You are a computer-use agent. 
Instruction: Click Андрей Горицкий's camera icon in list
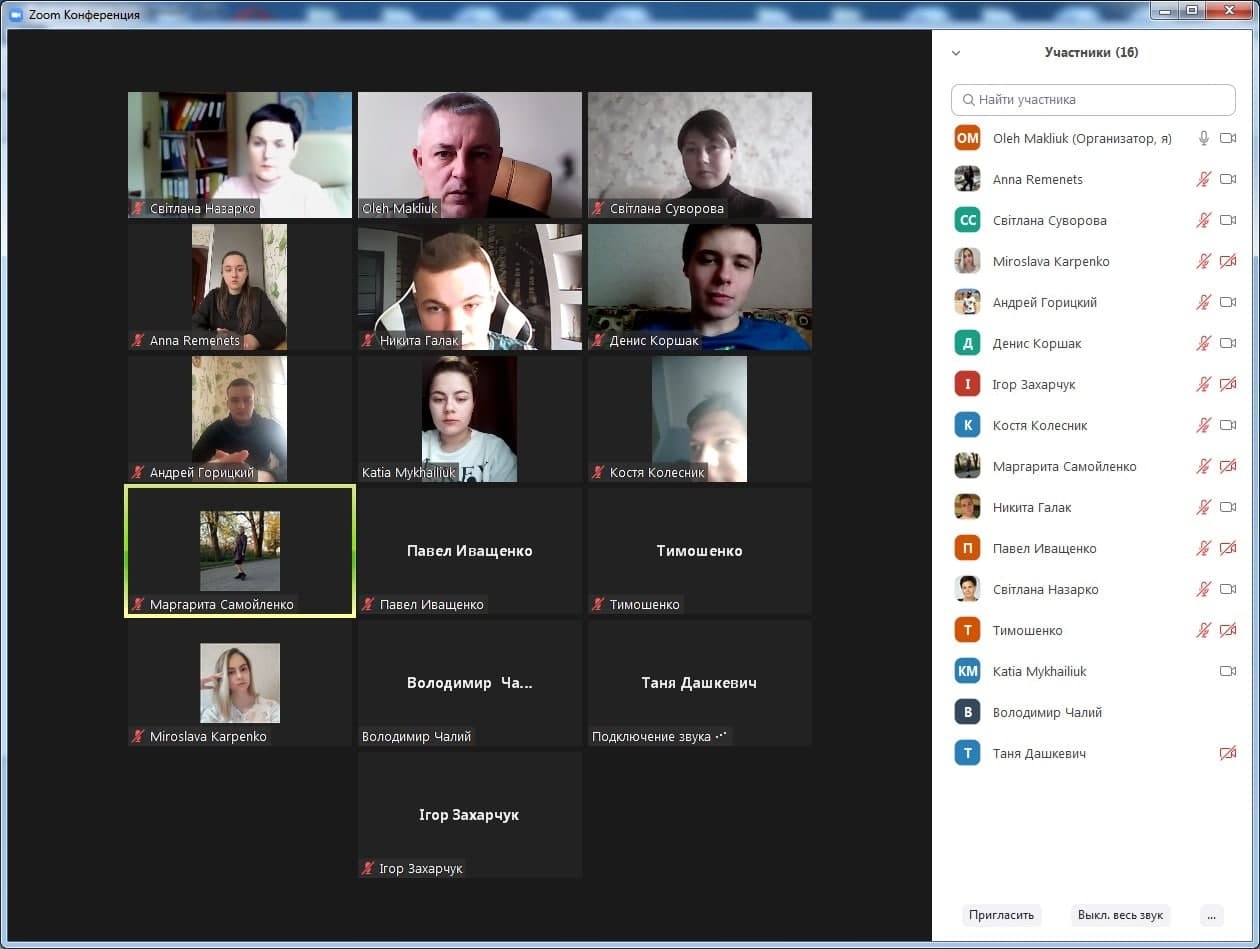tap(1228, 302)
